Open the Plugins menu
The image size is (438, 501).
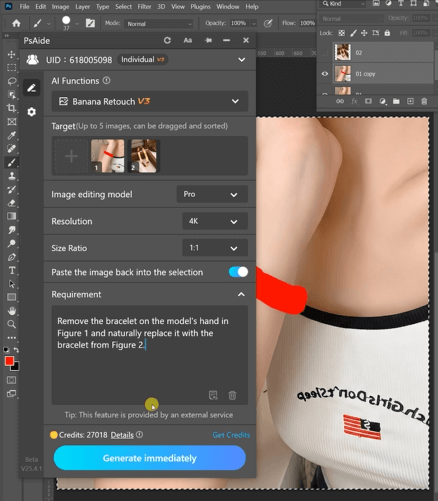point(200,7)
